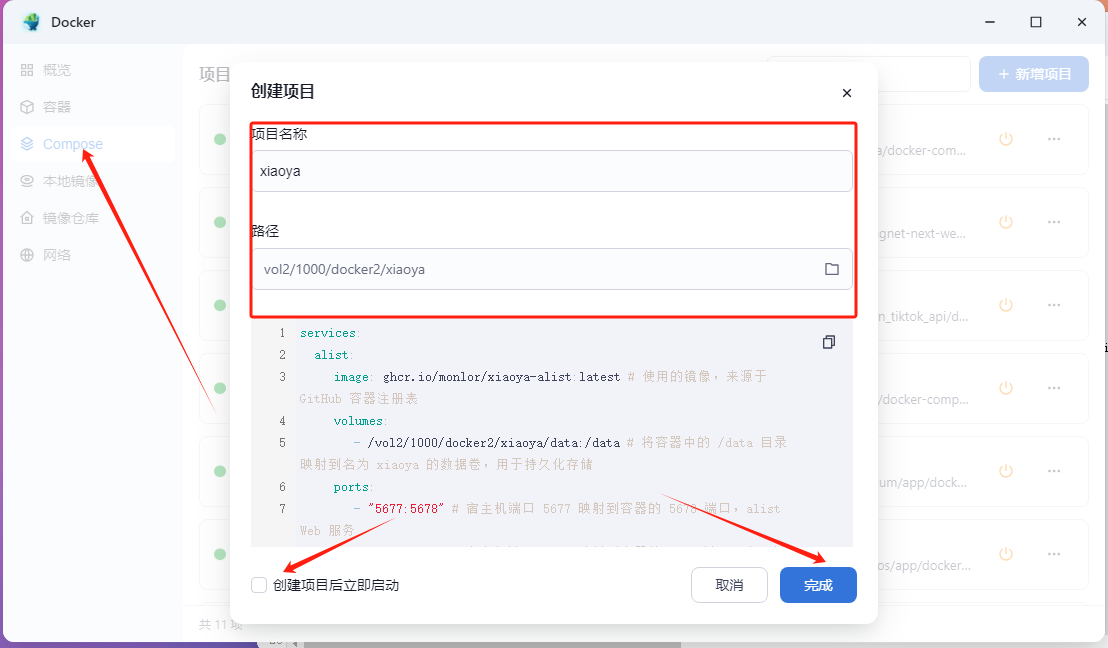The height and width of the screenshot is (648, 1108).
Task: Select Compose in the sidebar
Action: tap(72, 144)
